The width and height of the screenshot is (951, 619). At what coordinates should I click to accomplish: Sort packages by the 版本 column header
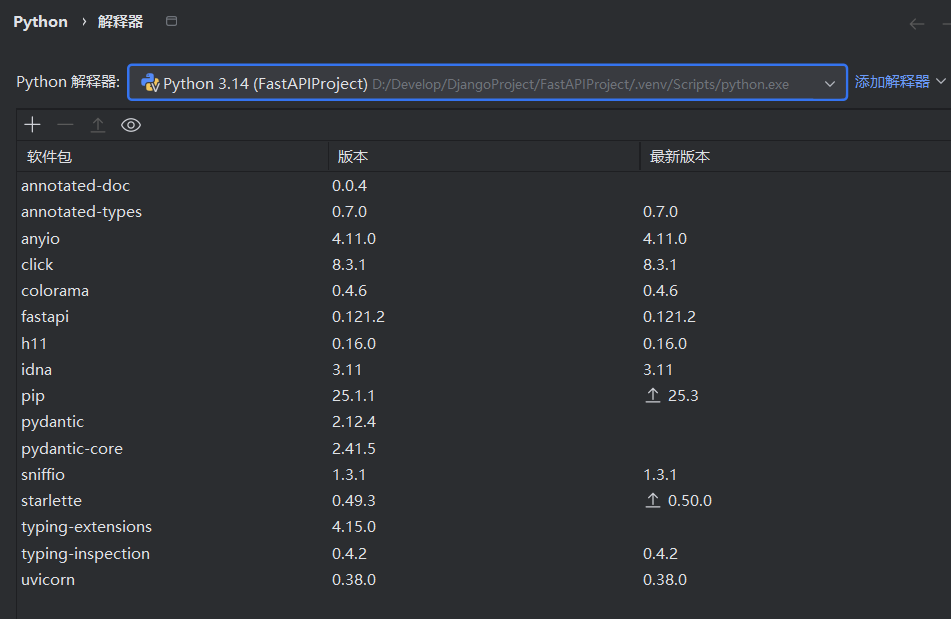click(x=346, y=156)
